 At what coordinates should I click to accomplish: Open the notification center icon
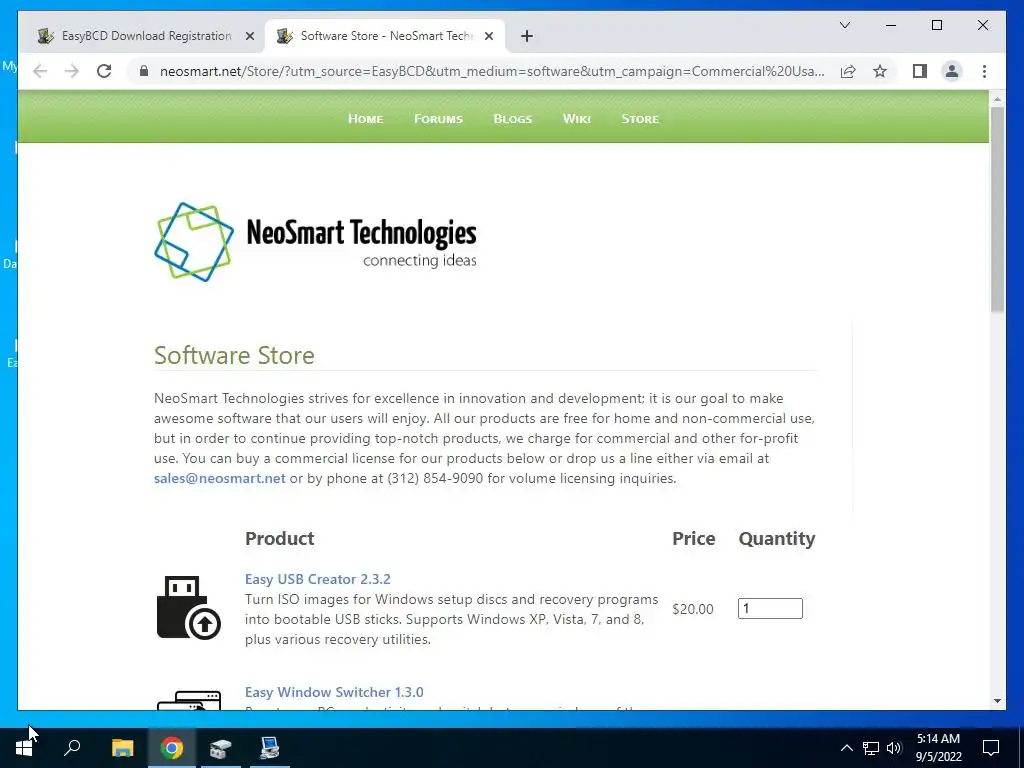tap(991, 748)
